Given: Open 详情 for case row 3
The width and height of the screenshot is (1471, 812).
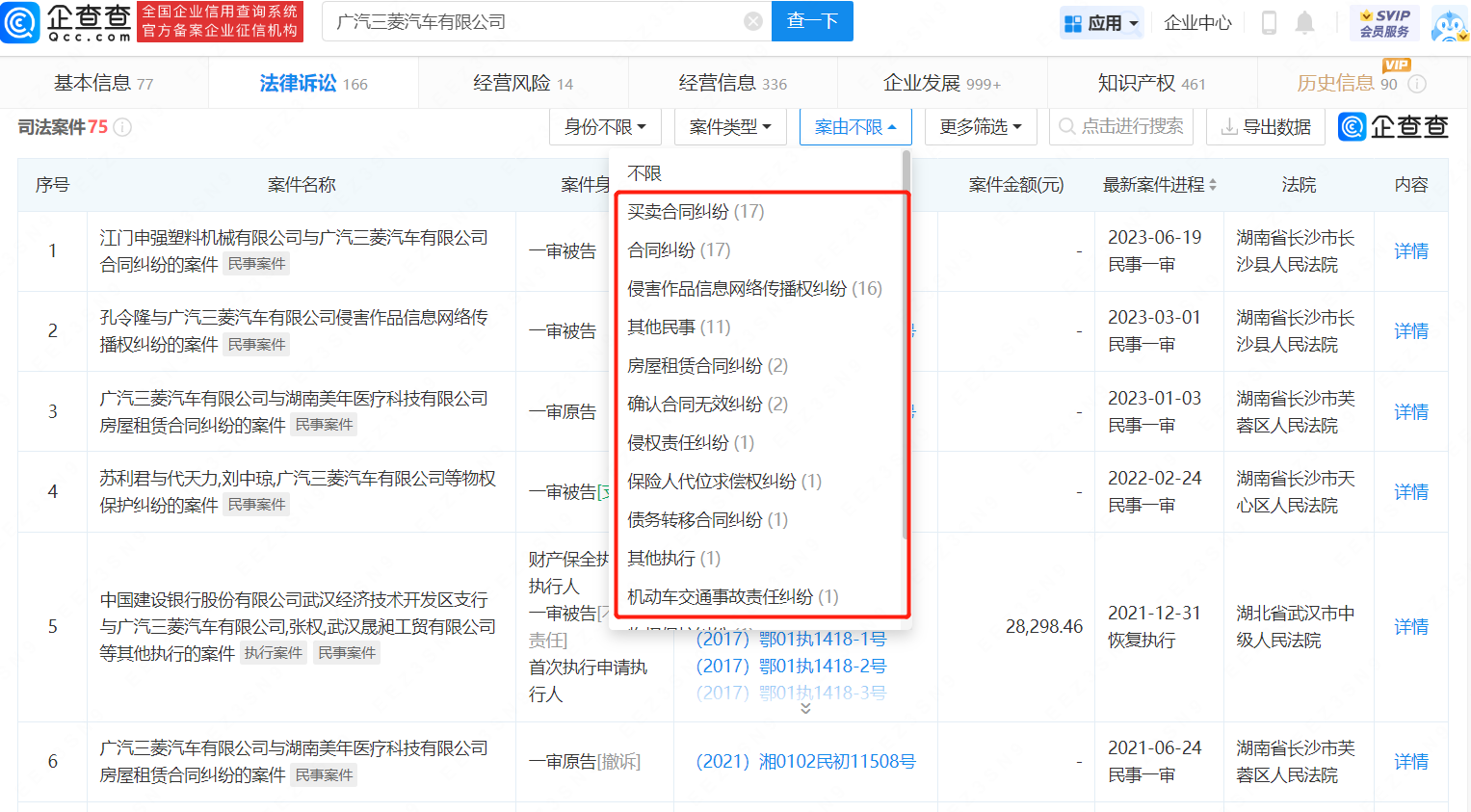Looking at the screenshot, I should pyautogui.click(x=1411, y=412).
